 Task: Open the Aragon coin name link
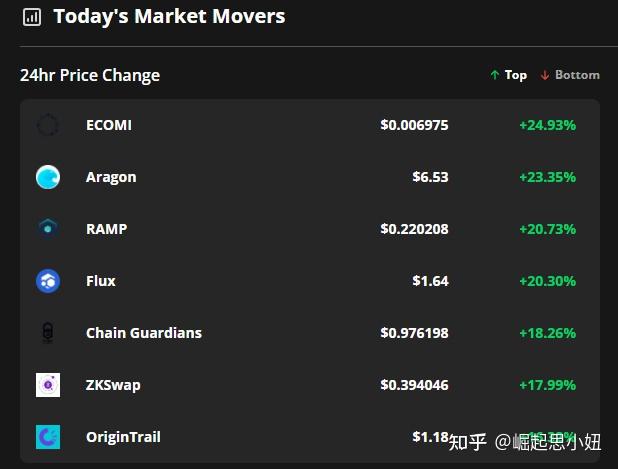[111, 177]
